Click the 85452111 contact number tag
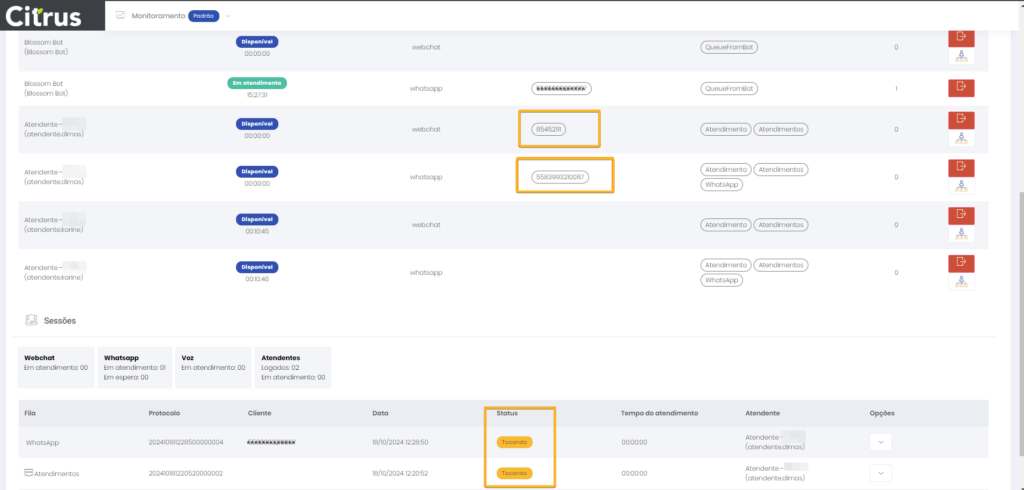This screenshot has width=1024, height=490. point(548,129)
